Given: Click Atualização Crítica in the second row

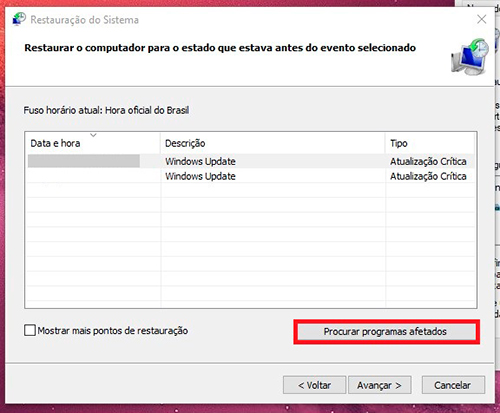Looking at the screenshot, I should click(x=428, y=176).
